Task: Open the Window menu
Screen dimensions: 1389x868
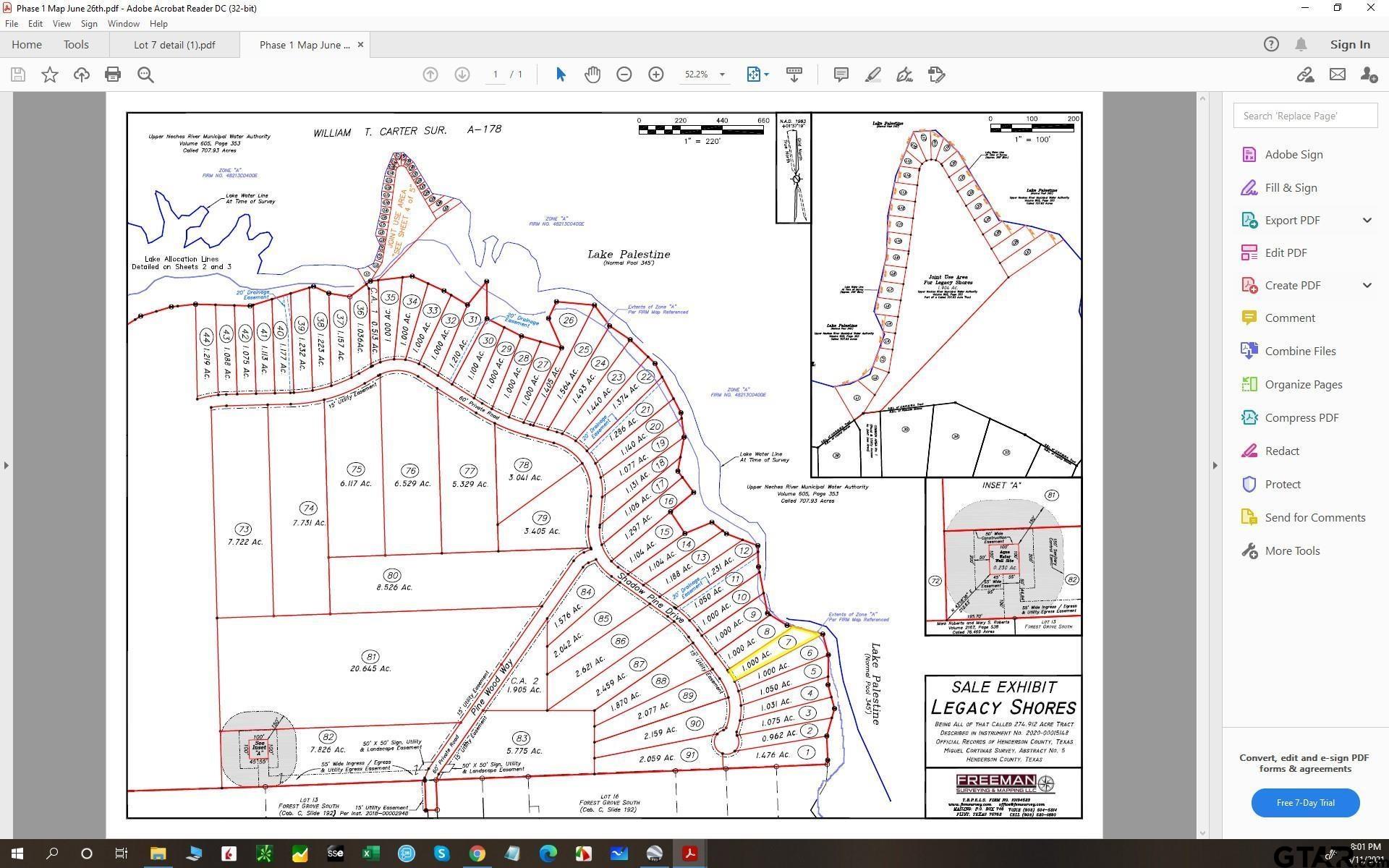Action: click(123, 24)
